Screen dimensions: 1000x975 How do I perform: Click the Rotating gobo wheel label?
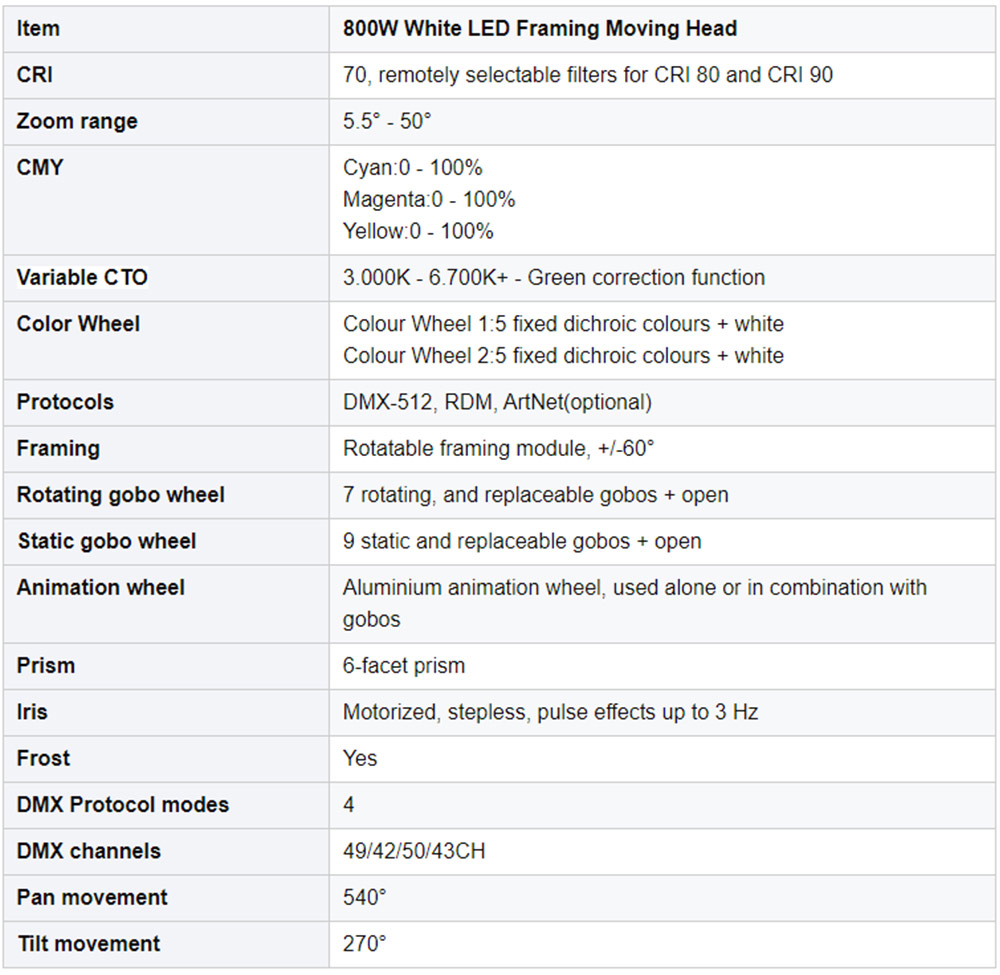pyautogui.click(x=121, y=495)
